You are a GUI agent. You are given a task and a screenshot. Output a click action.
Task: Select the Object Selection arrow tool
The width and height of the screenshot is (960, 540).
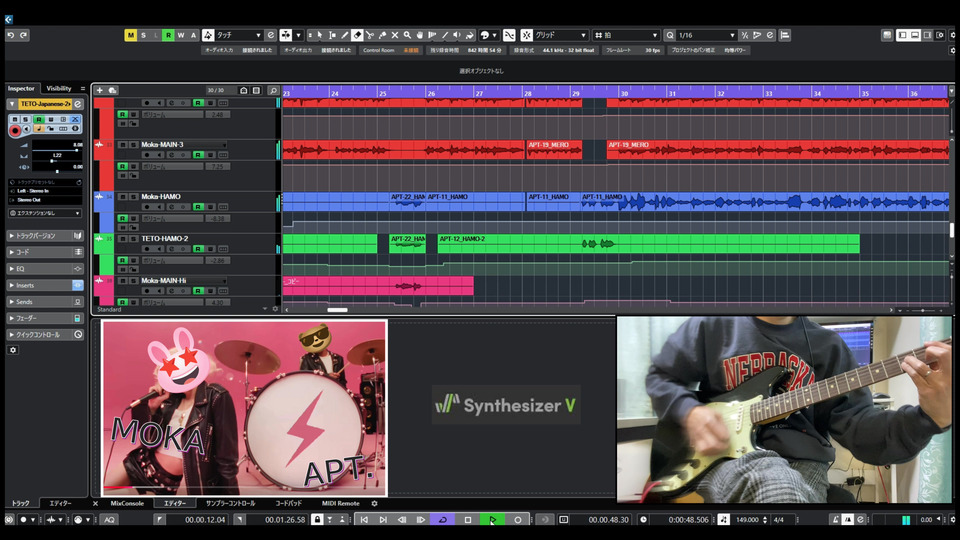[x=320, y=36]
